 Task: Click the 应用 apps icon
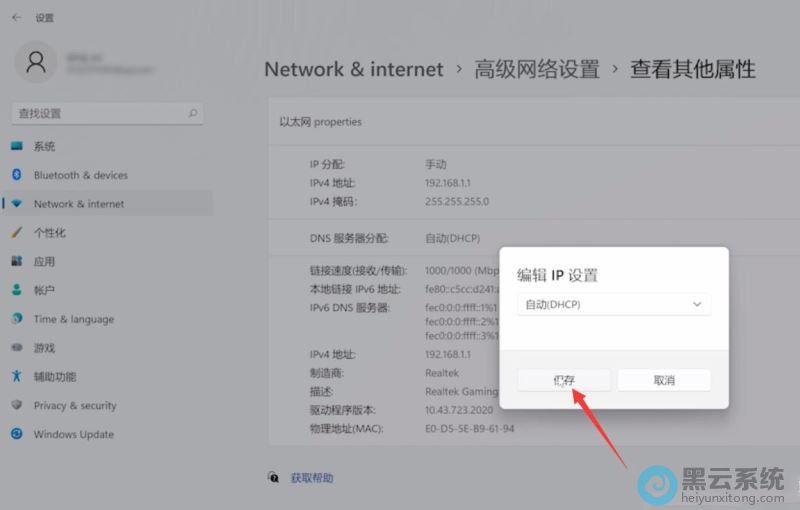pos(16,261)
